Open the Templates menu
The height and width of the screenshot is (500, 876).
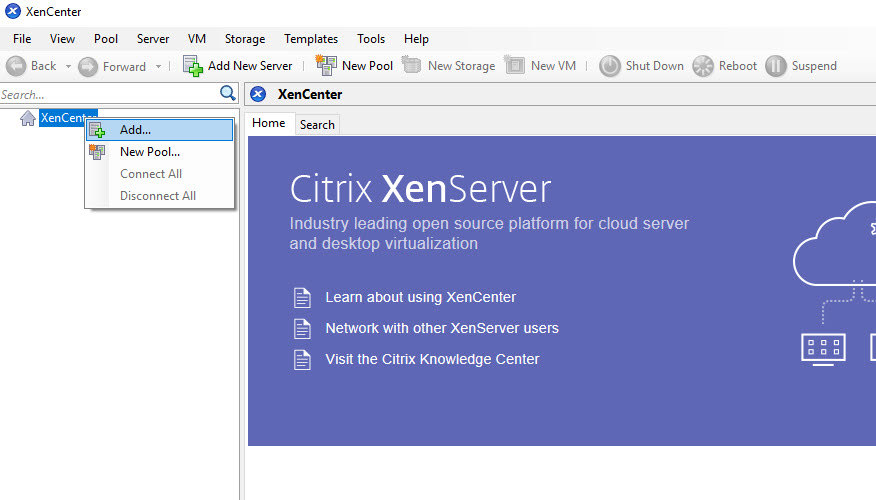pos(311,39)
